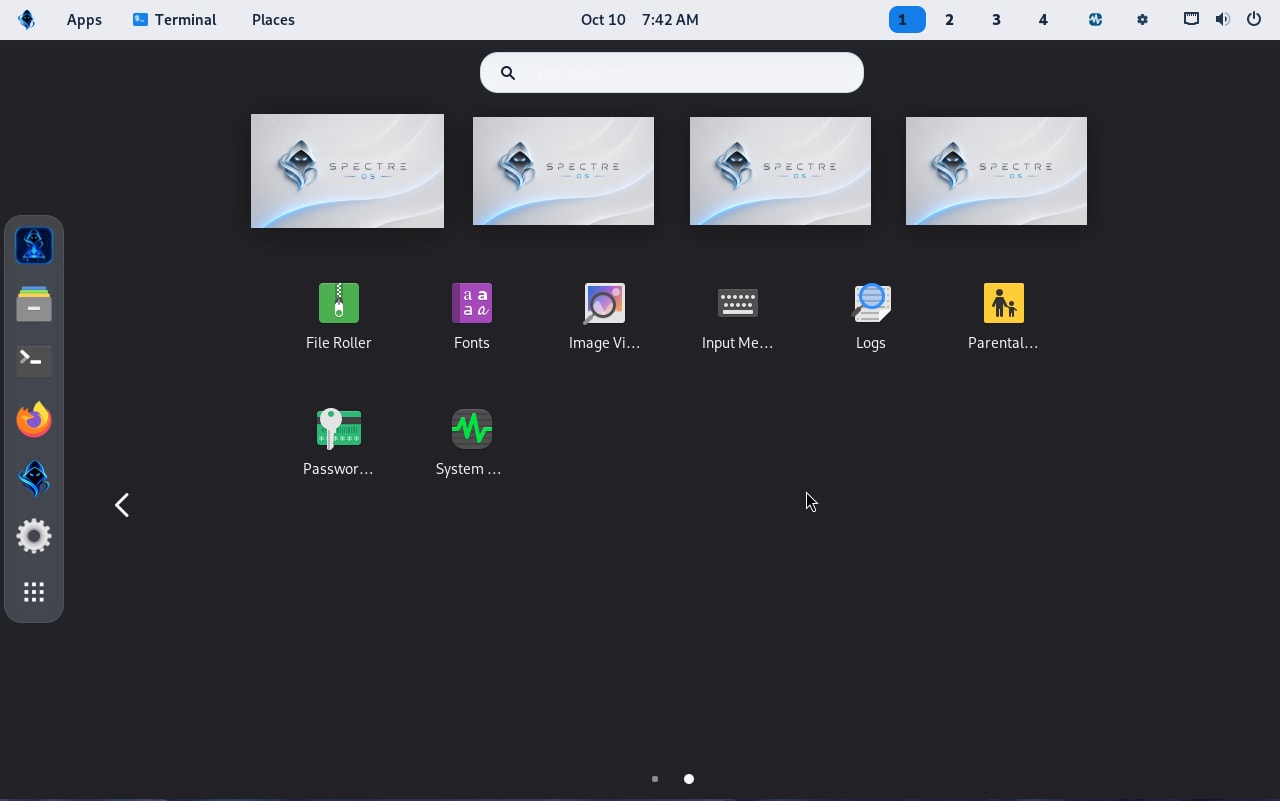Select the first page indicator dot
The width and height of the screenshot is (1280, 801).
[655, 778]
